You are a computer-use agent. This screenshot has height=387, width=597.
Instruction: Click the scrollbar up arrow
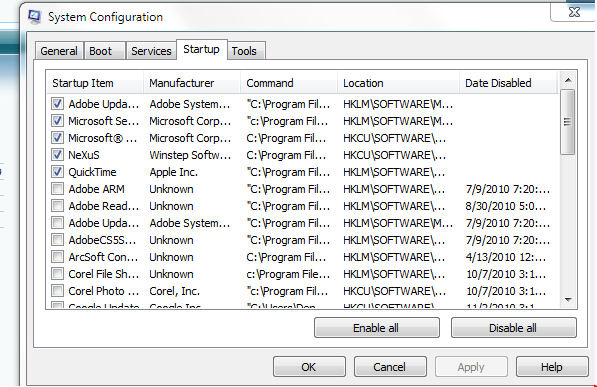(x=568, y=80)
